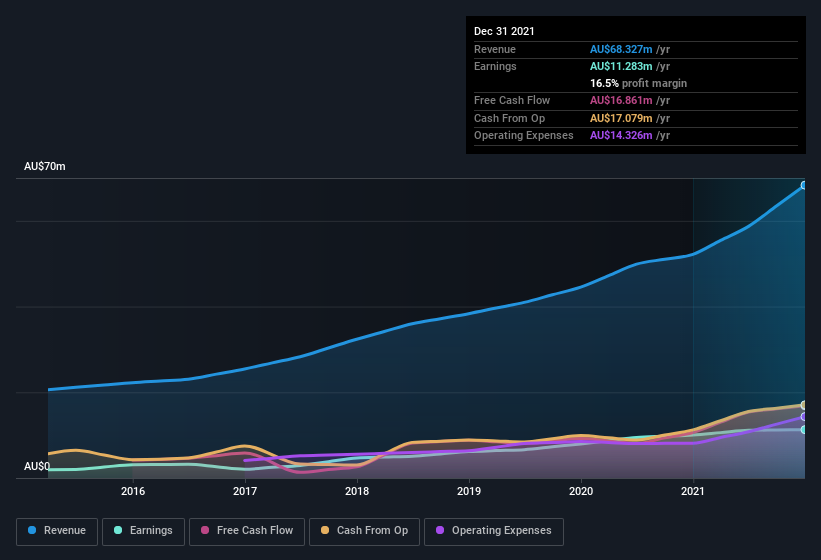Select the 2021 x-axis label
The height and width of the screenshot is (560, 821).
[693, 491]
